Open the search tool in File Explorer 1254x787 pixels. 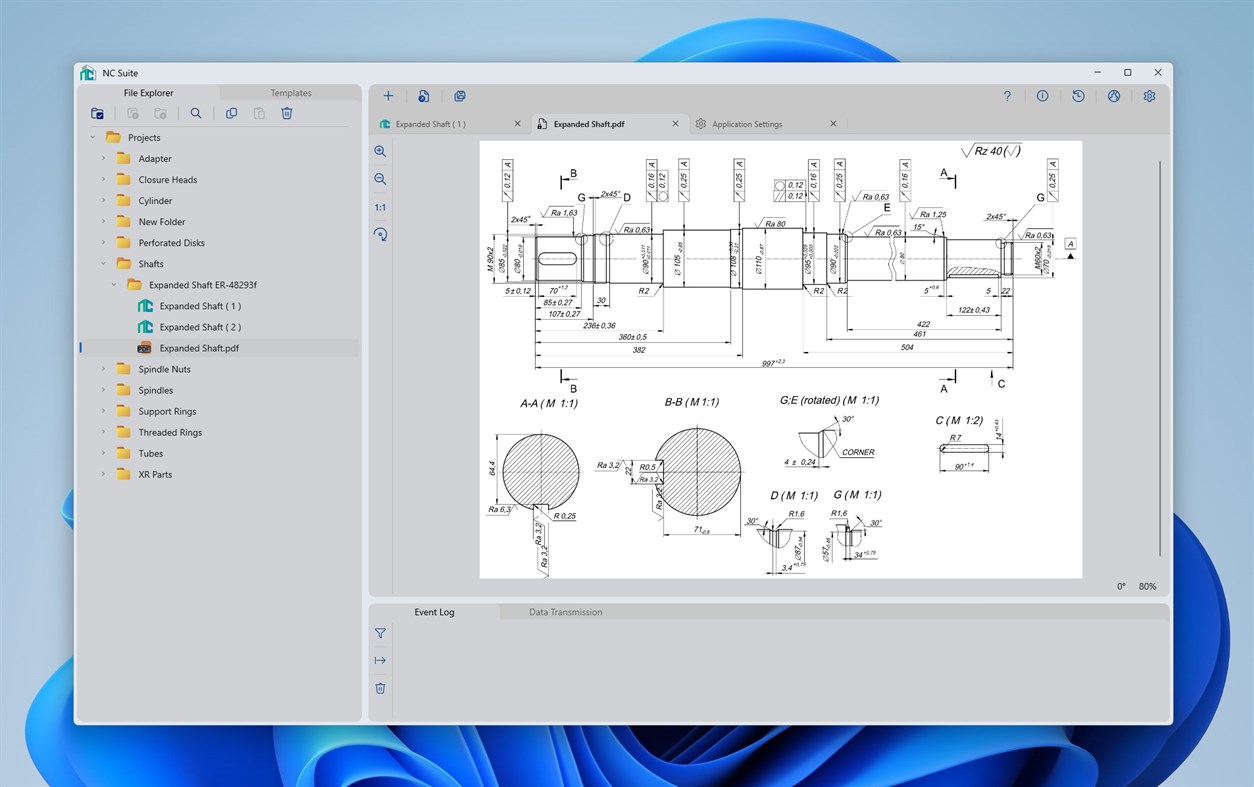point(196,113)
